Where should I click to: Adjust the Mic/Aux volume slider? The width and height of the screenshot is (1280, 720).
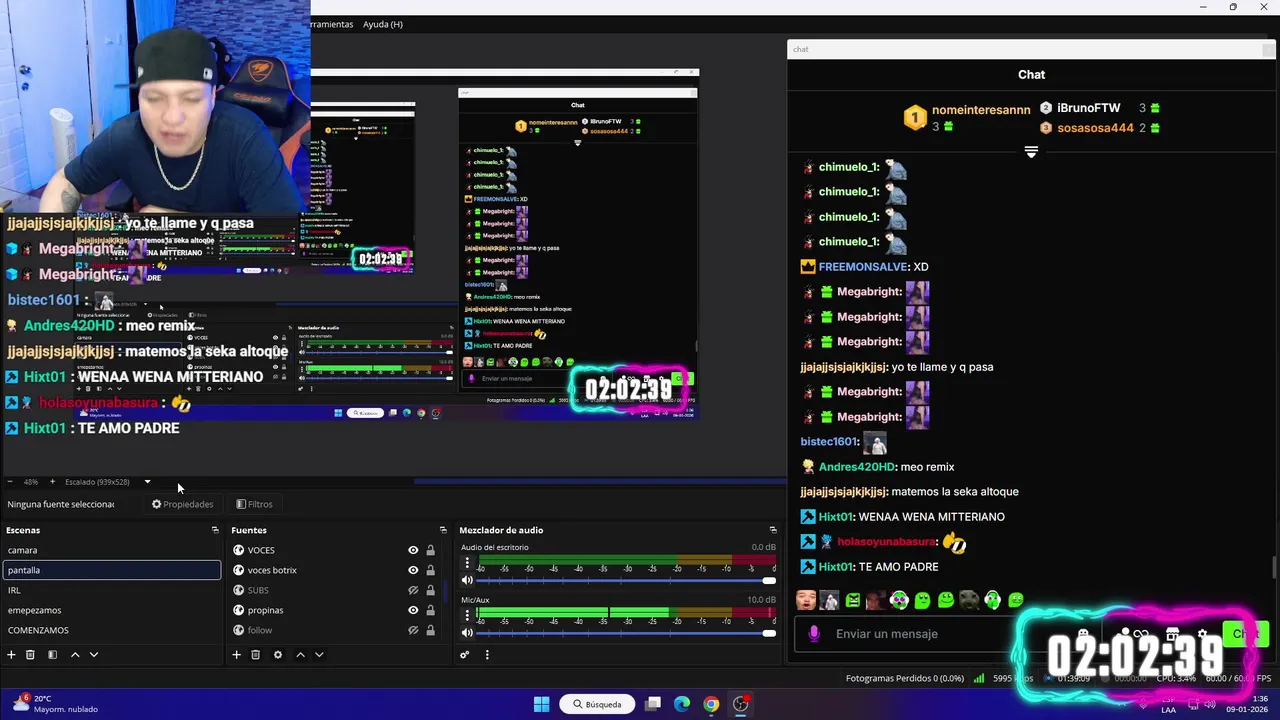(x=626, y=633)
